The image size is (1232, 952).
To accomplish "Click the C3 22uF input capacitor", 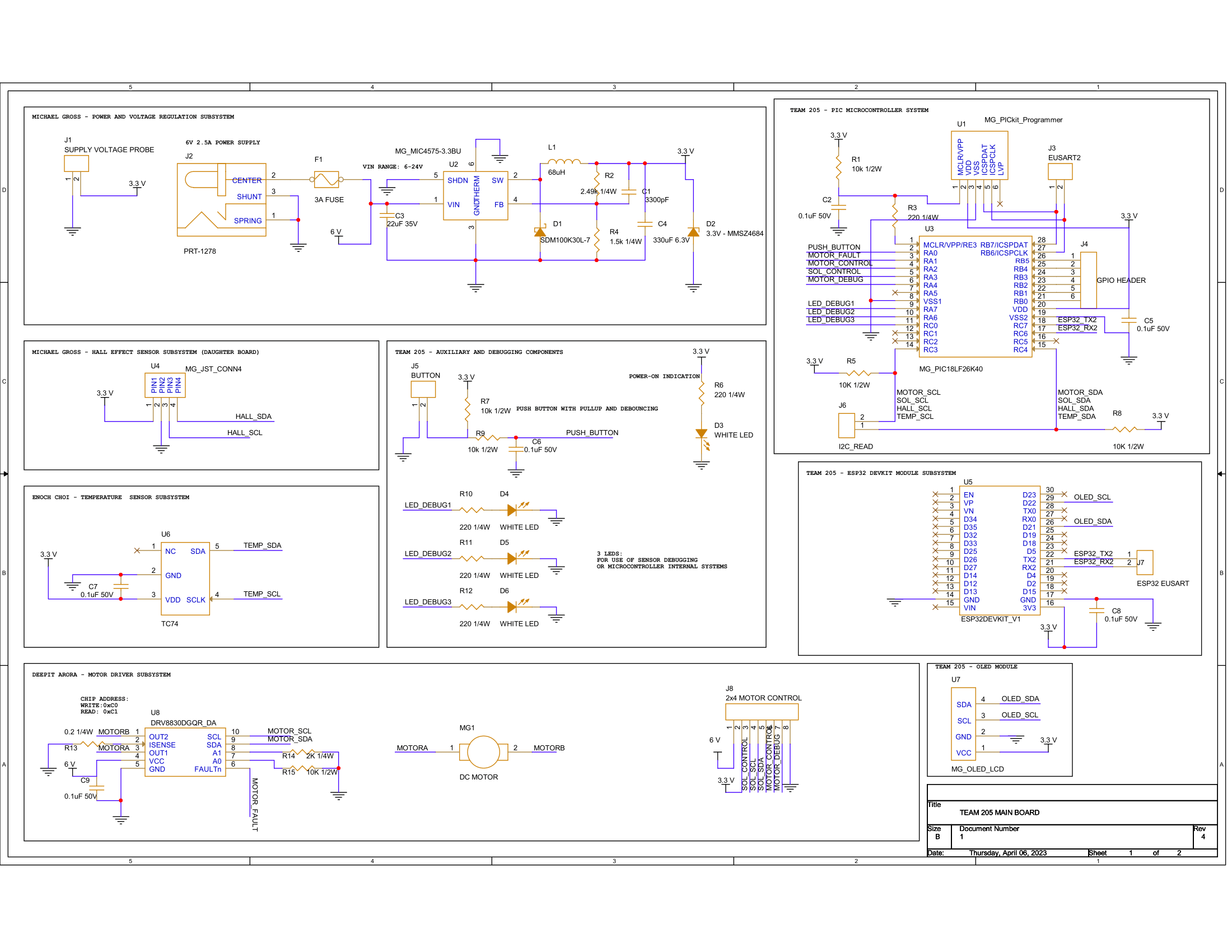I will pyautogui.click(x=387, y=216).
